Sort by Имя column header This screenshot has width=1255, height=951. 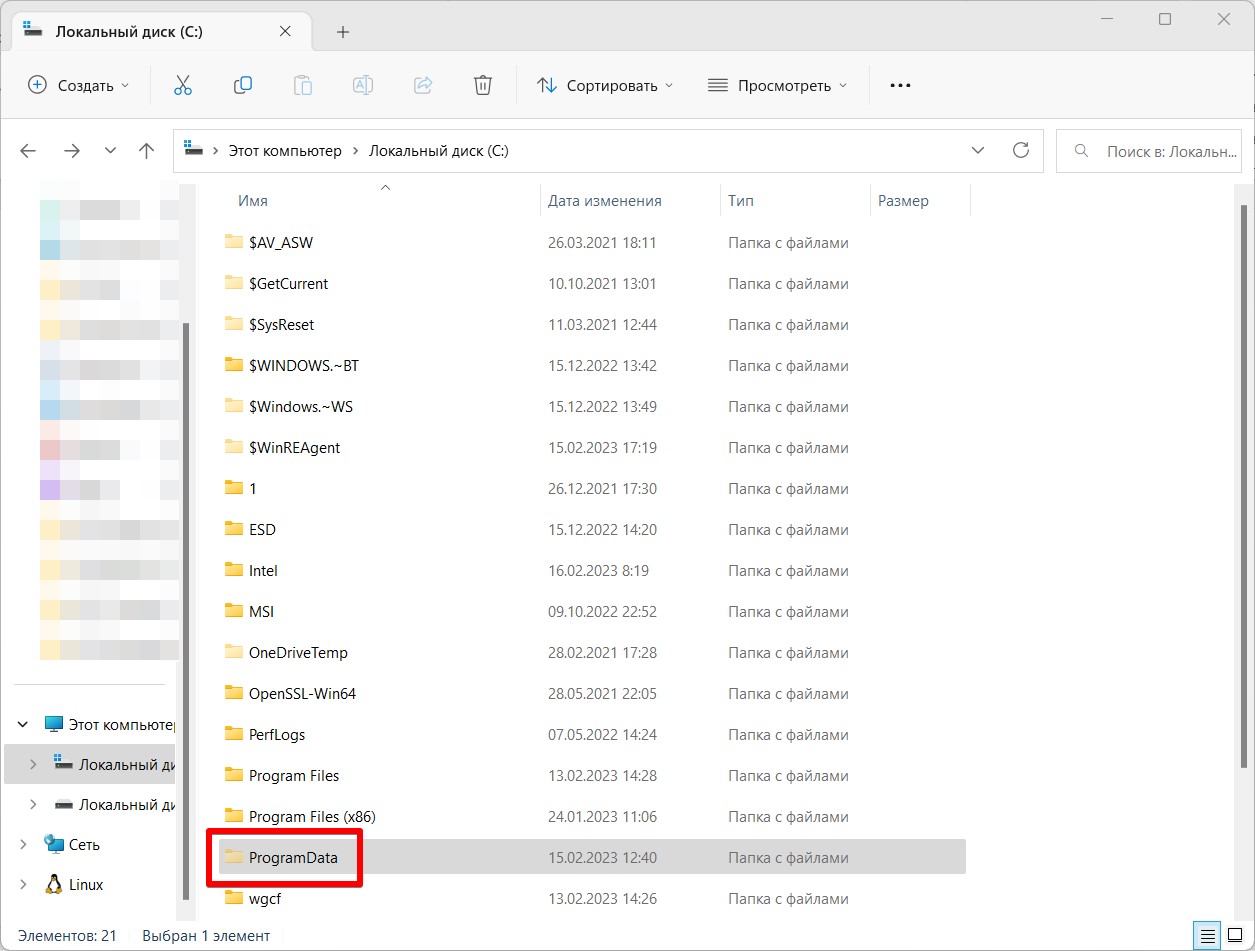click(253, 201)
